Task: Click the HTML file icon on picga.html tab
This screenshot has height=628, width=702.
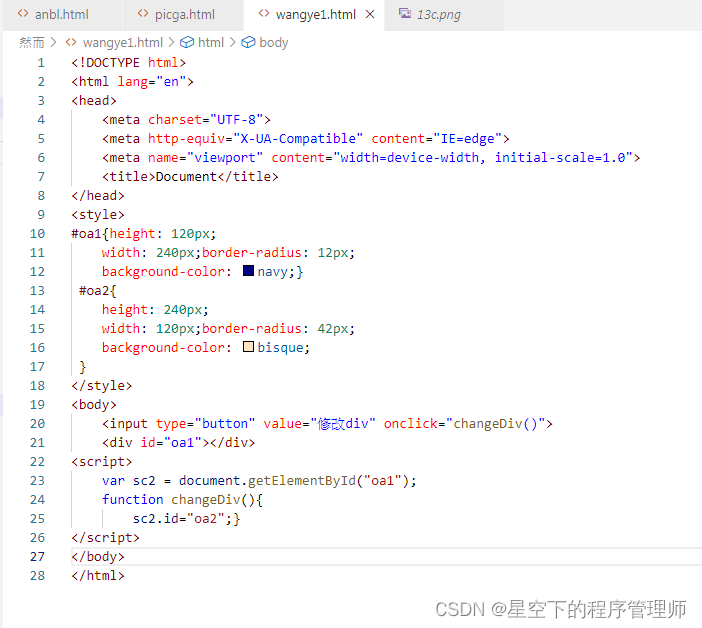Action: pyautogui.click(x=143, y=14)
